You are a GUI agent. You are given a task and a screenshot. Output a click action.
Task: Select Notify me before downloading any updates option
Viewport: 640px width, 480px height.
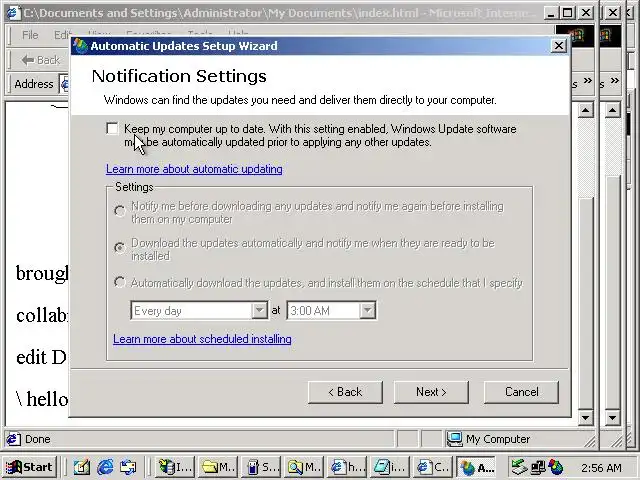click(x=120, y=211)
